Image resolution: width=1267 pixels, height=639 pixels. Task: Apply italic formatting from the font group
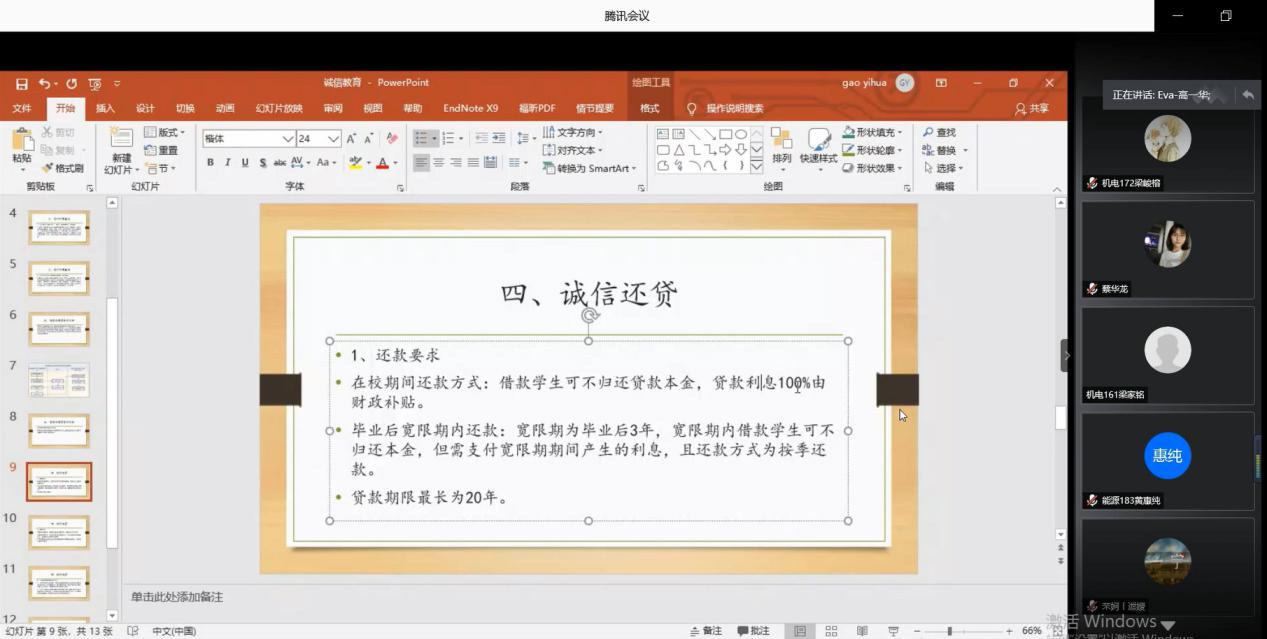coord(227,162)
